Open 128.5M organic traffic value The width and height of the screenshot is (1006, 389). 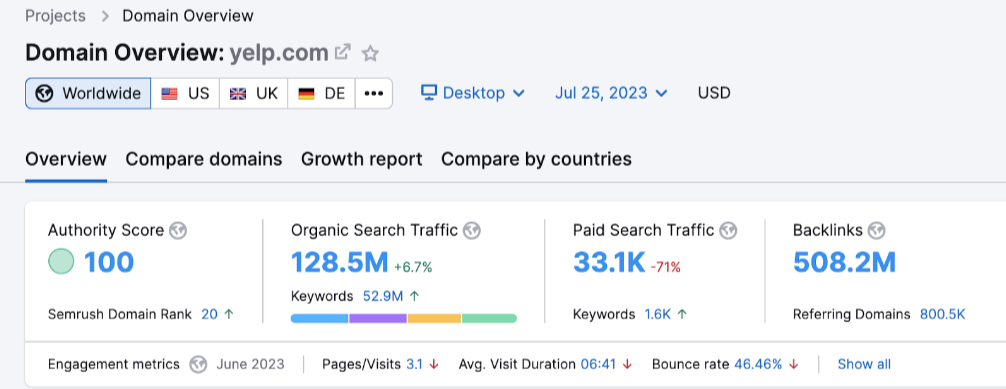point(340,263)
